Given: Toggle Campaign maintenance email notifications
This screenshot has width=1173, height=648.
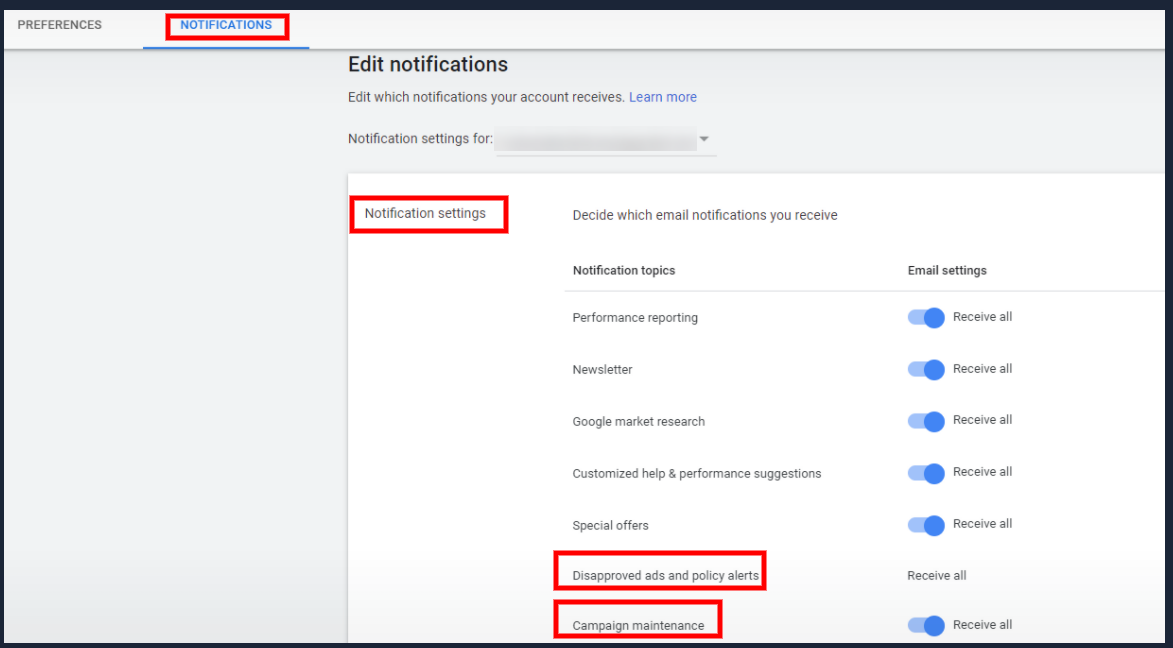Looking at the screenshot, I should click(x=926, y=625).
